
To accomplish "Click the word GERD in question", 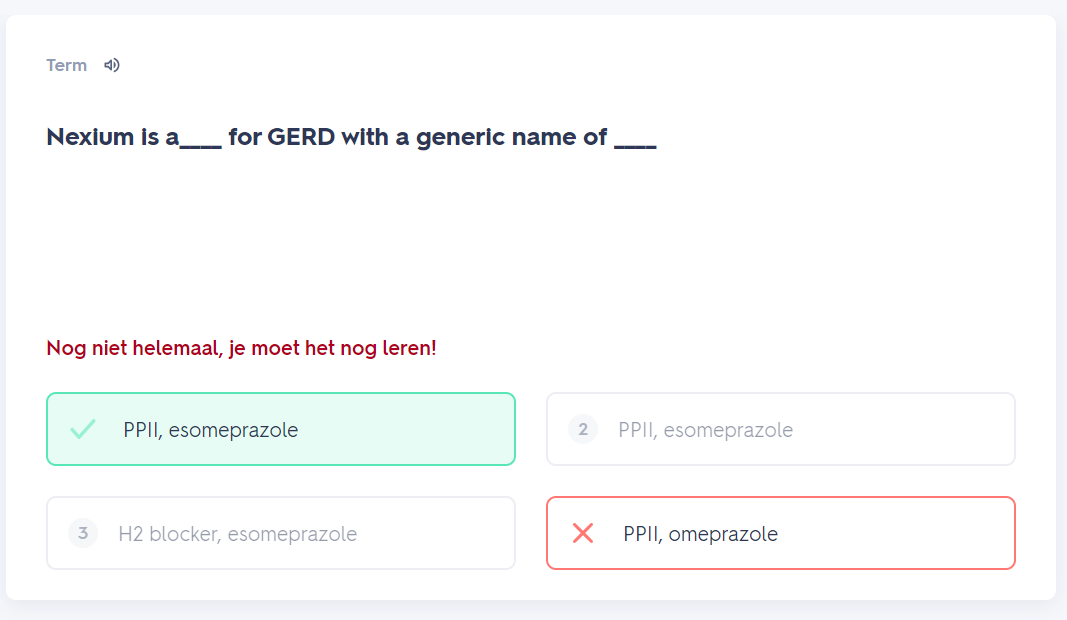I will click(301, 137).
